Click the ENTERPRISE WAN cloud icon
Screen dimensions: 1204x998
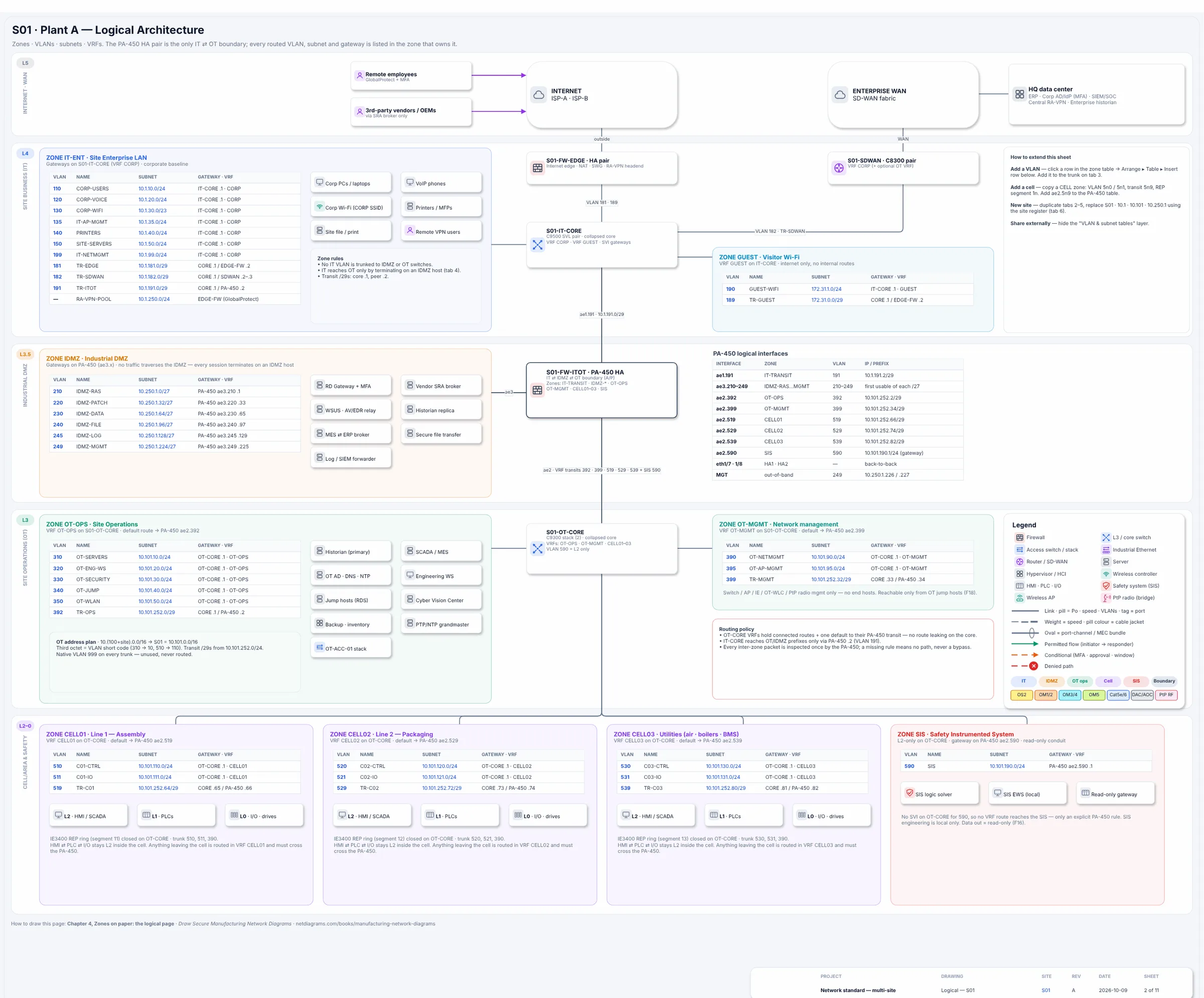pyautogui.click(x=840, y=95)
